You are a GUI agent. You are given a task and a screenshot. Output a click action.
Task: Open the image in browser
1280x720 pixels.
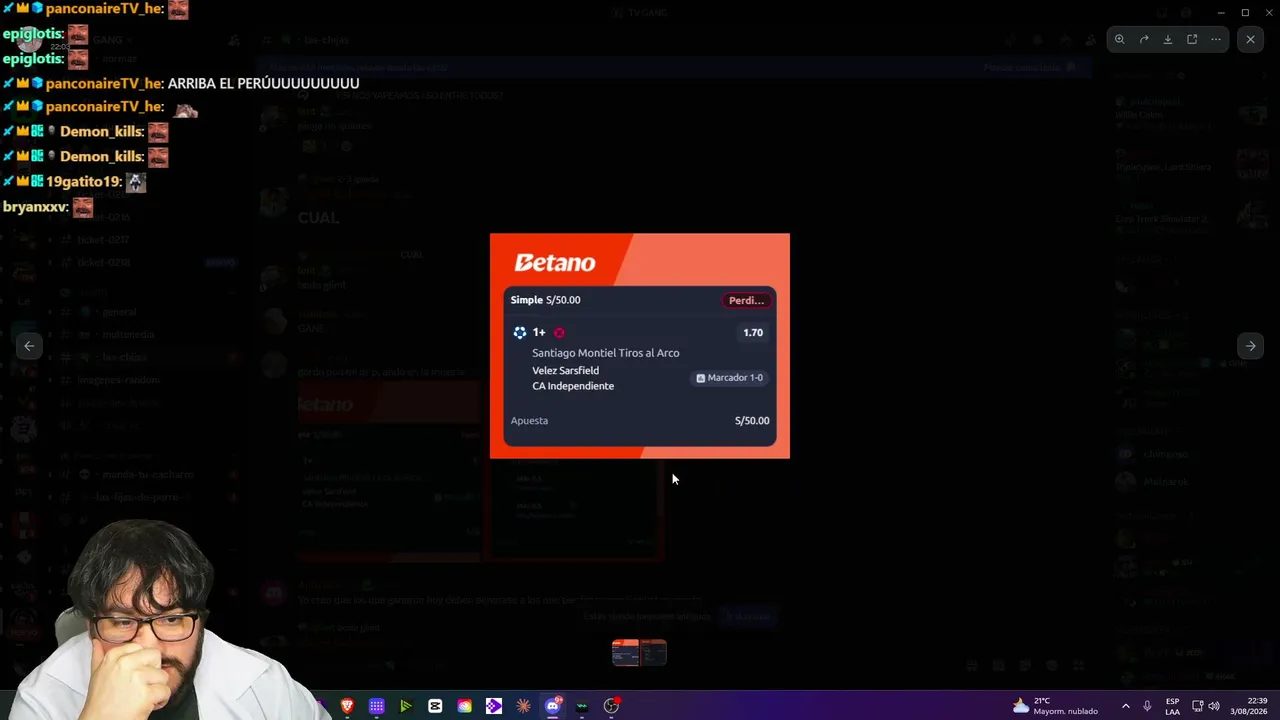[x=1192, y=39]
